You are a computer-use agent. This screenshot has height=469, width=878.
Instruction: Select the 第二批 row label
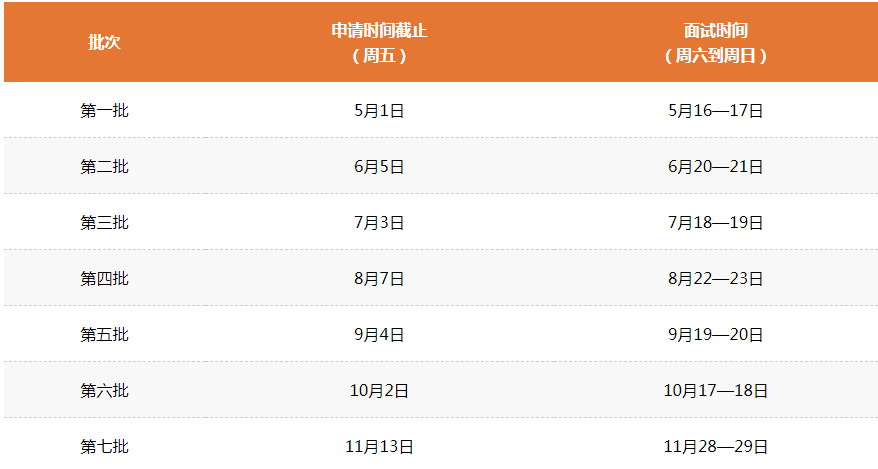pyautogui.click(x=104, y=167)
